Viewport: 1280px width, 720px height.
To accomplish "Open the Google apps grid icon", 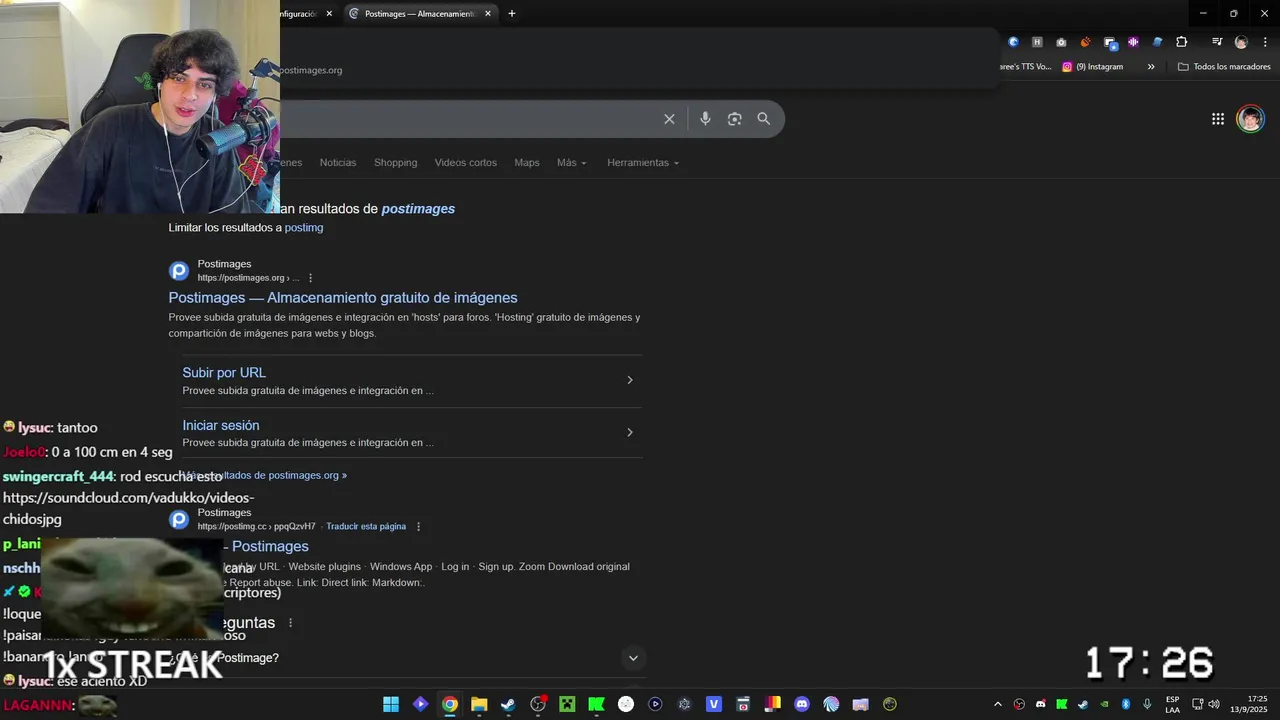I will tap(1218, 119).
